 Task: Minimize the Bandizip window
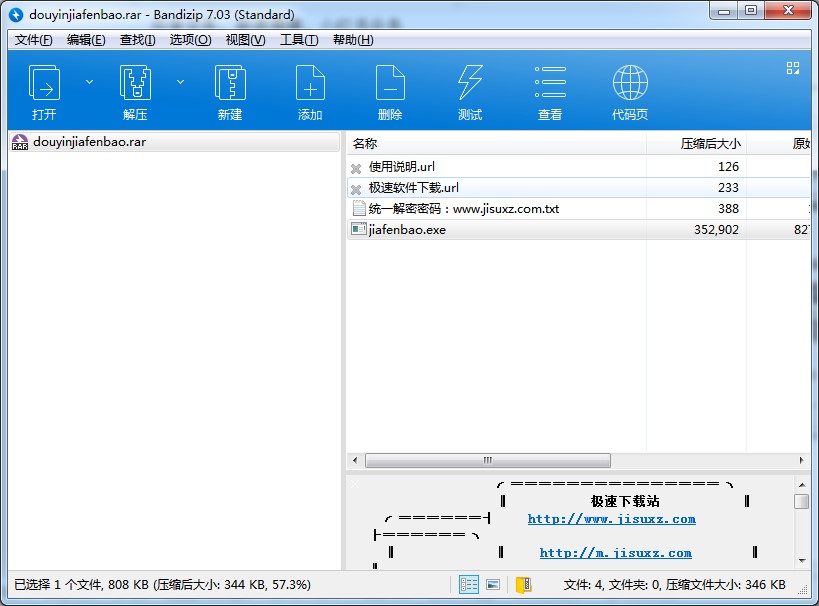[x=724, y=11]
